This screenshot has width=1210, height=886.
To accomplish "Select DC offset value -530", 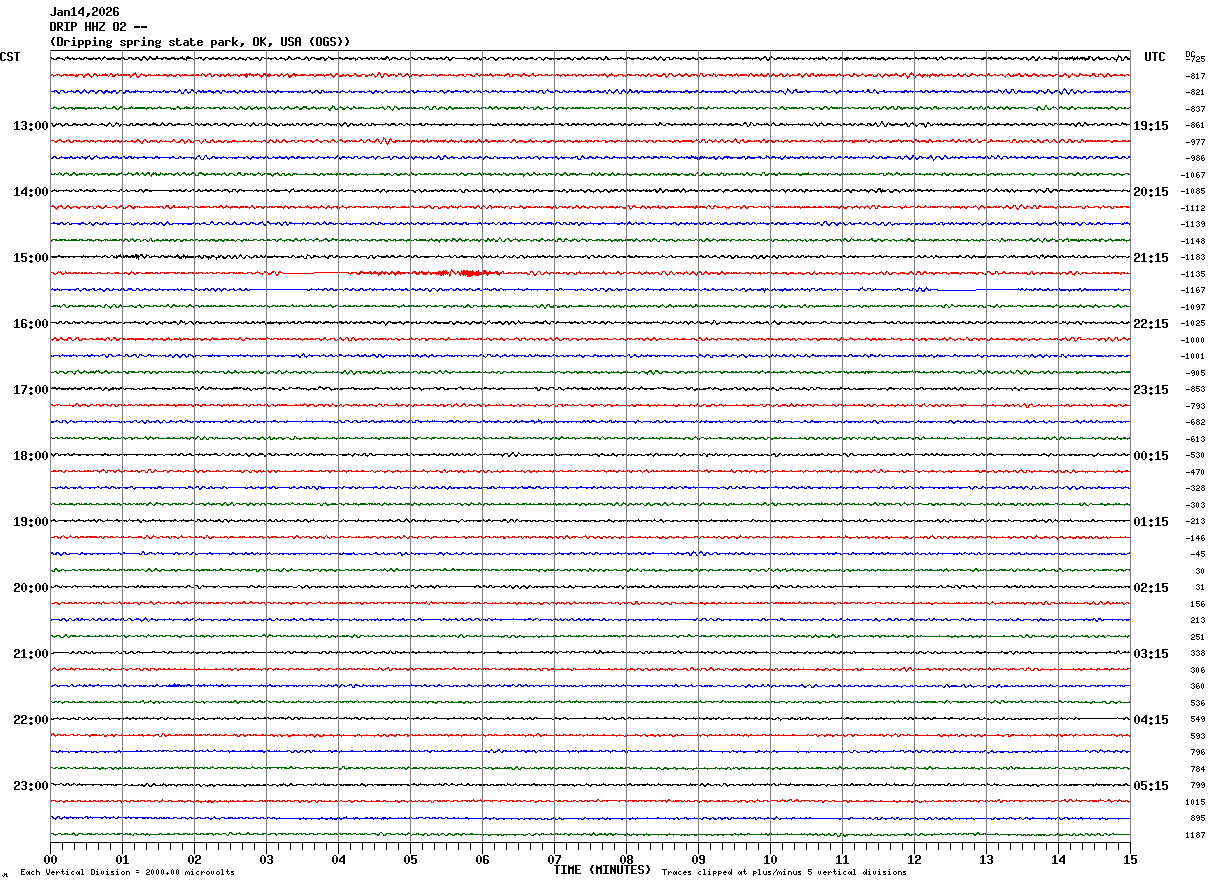I will click(x=1195, y=456).
